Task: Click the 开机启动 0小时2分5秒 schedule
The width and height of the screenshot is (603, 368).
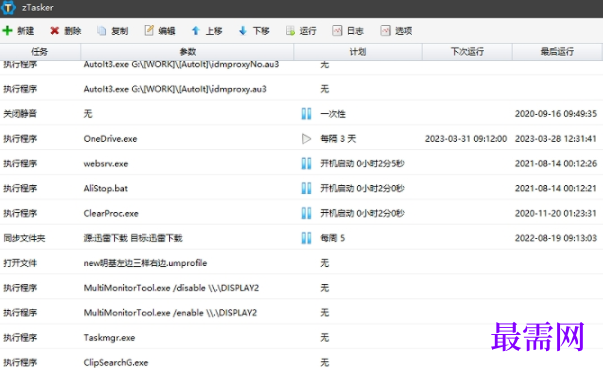Action: tap(362, 163)
